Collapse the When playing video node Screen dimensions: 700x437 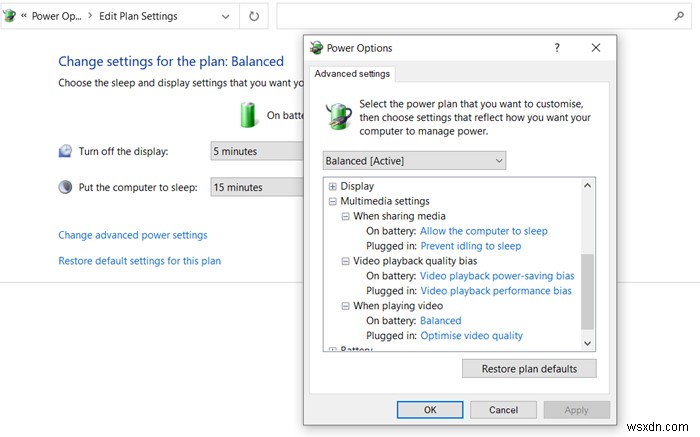(x=345, y=306)
